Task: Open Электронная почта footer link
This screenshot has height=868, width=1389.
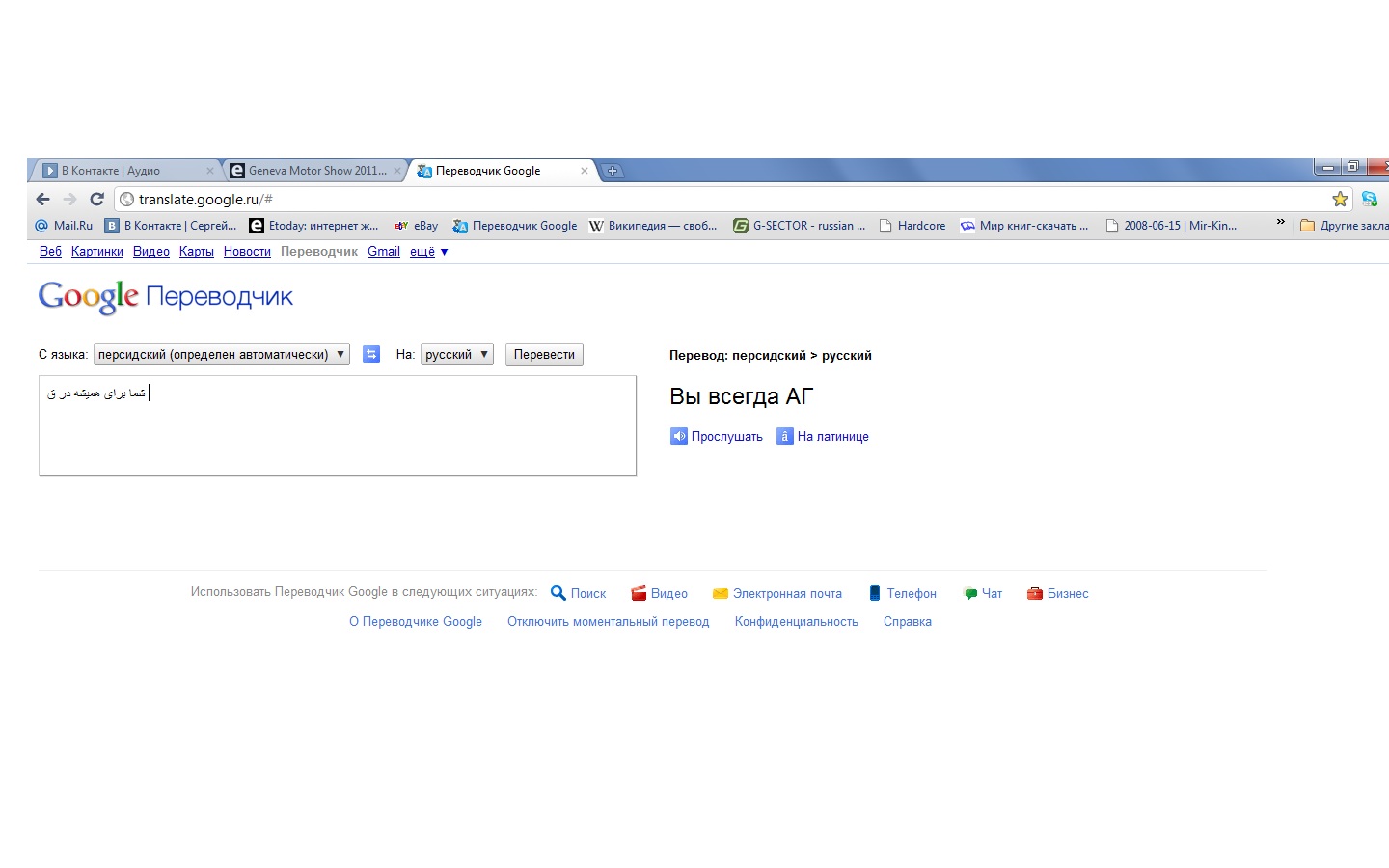Action: pyautogui.click(x=777, y=593)
